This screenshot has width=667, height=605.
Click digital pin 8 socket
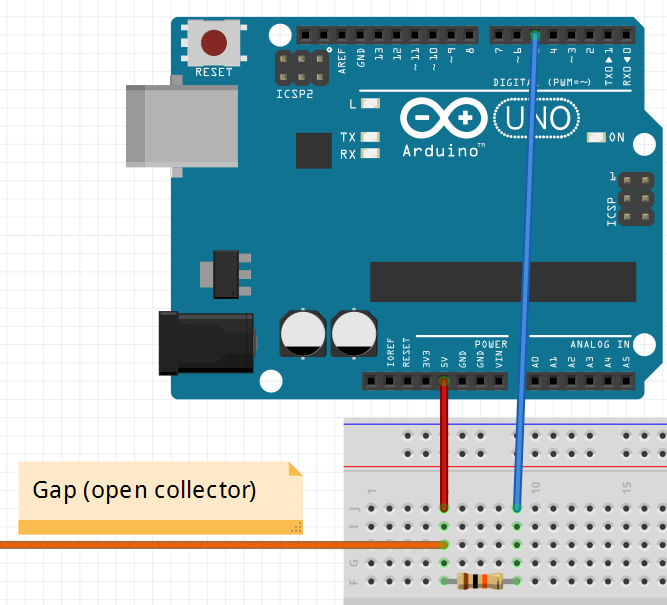pos(470,34)
